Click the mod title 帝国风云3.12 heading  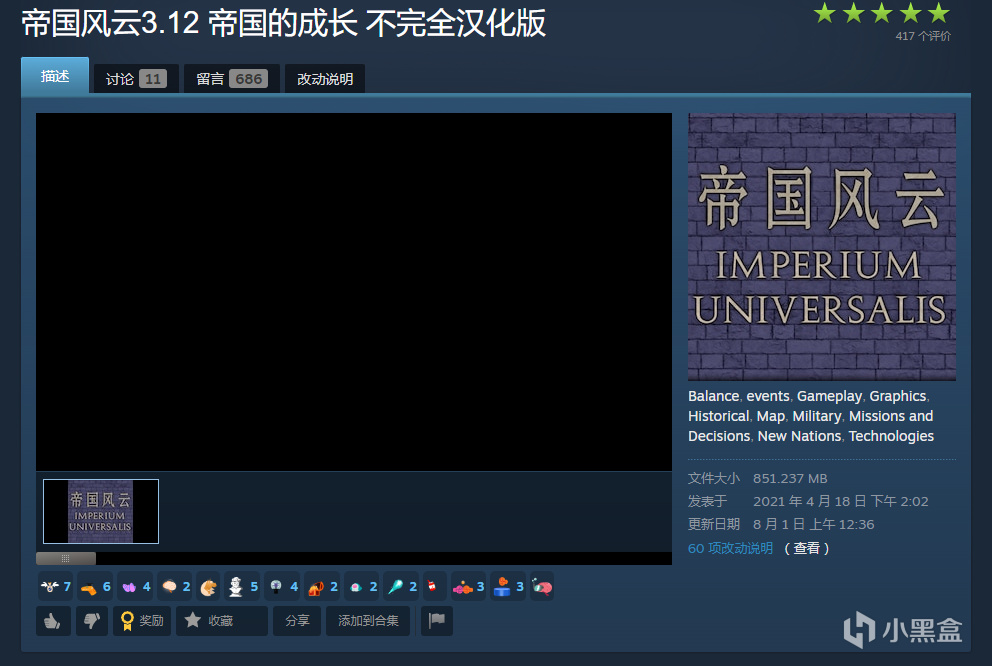(x=283, y=23)
